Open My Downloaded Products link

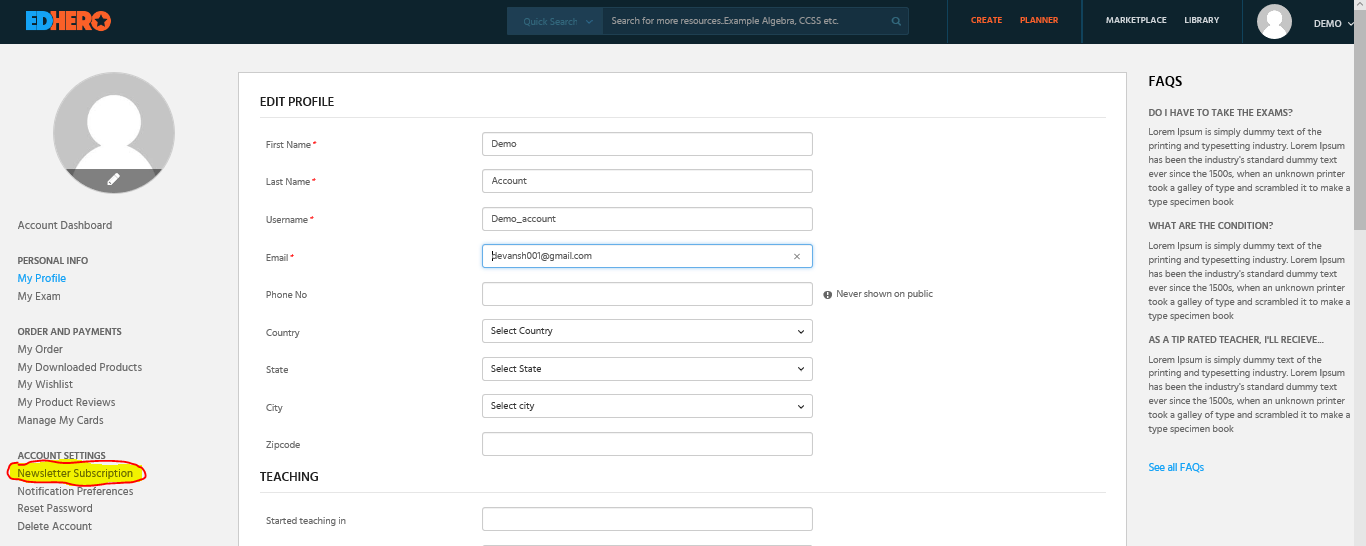coord(80,367)
